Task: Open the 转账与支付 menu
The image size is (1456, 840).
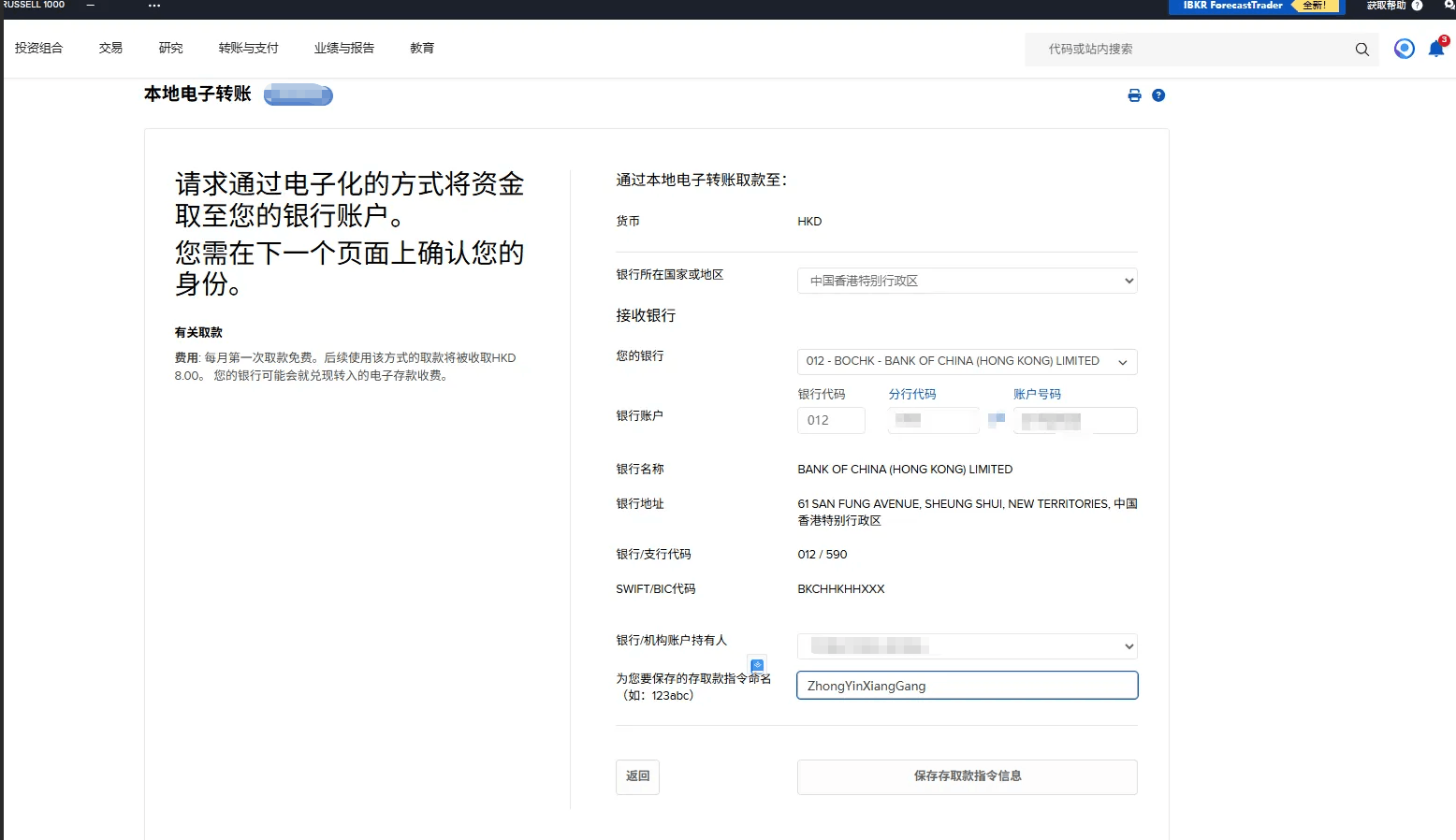Action: (x=248, y=49)
